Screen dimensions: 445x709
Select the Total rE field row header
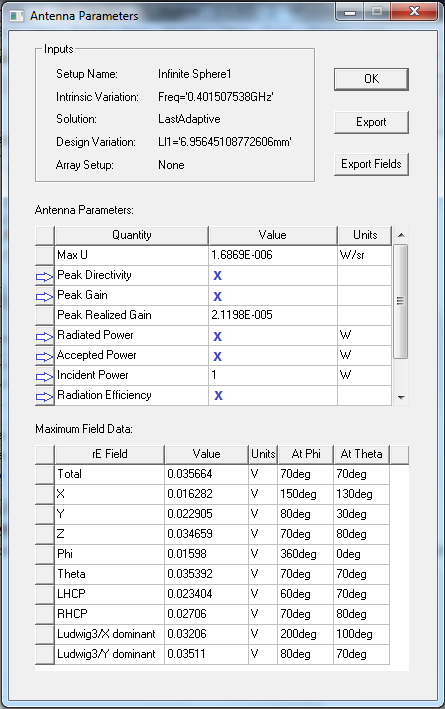pos(45,474)
